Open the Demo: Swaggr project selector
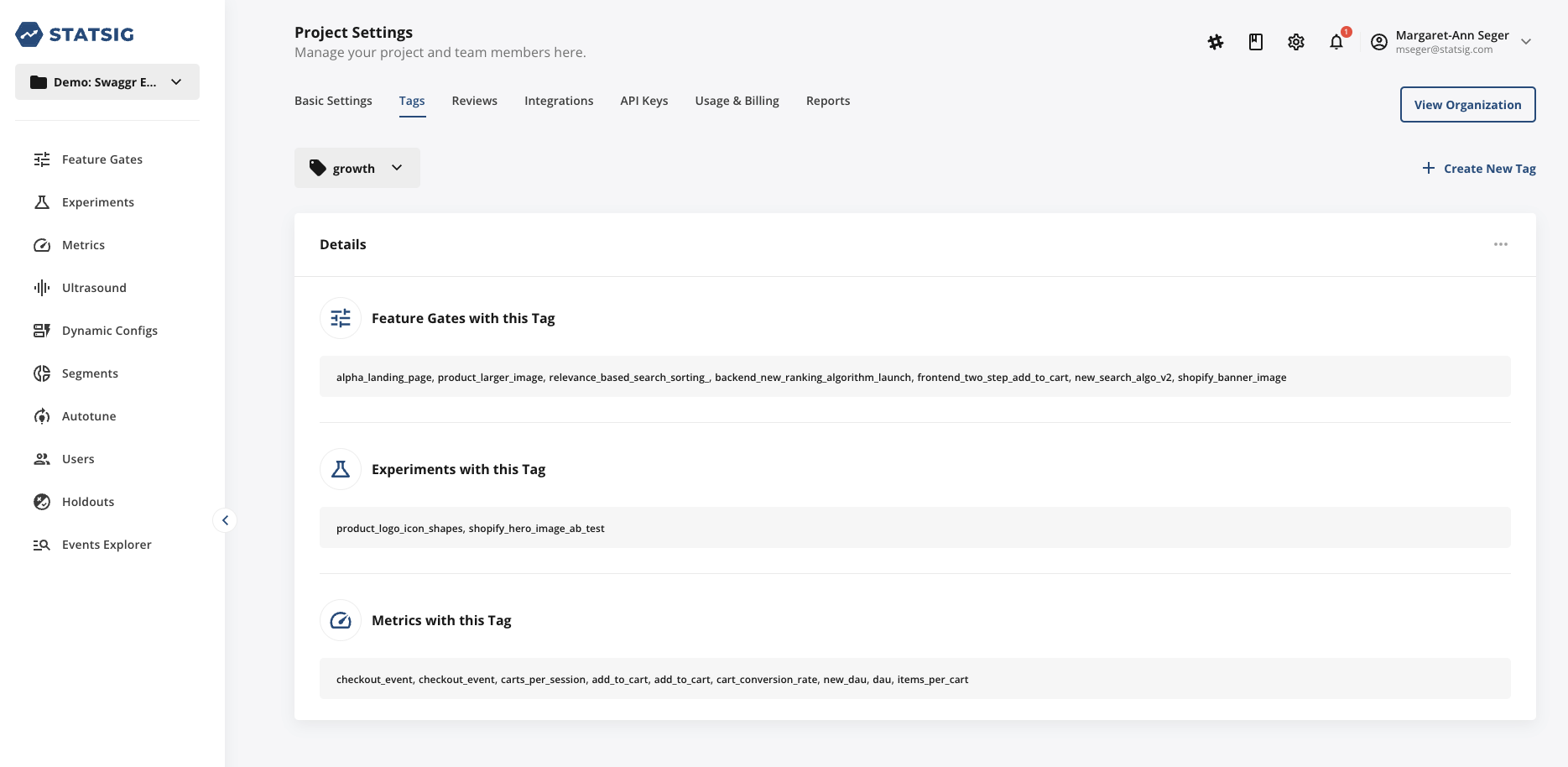The height and width of the screenshot is (767, 1568). pos(107,81)
